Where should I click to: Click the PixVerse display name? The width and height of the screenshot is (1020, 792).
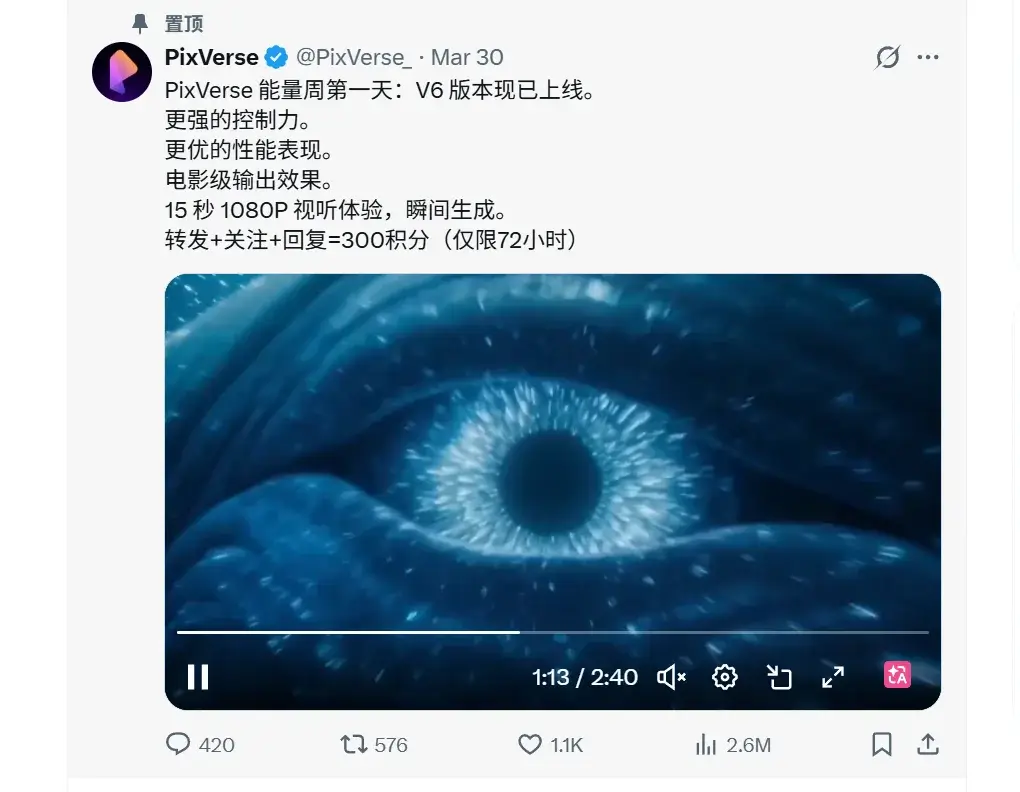(x=211, y=57)
